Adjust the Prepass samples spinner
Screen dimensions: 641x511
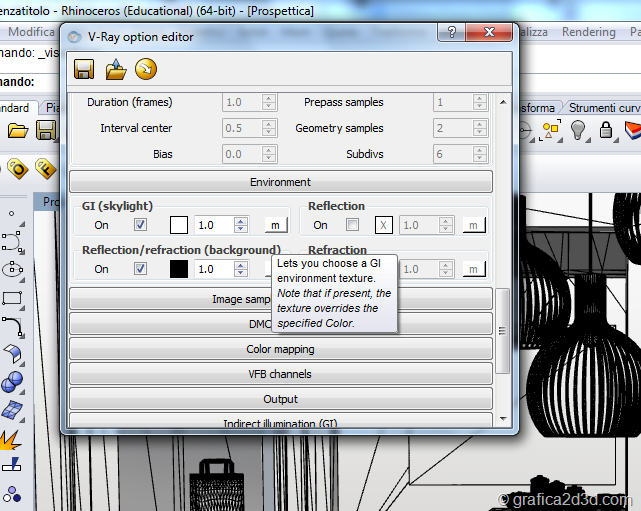(x=480, y=102)
